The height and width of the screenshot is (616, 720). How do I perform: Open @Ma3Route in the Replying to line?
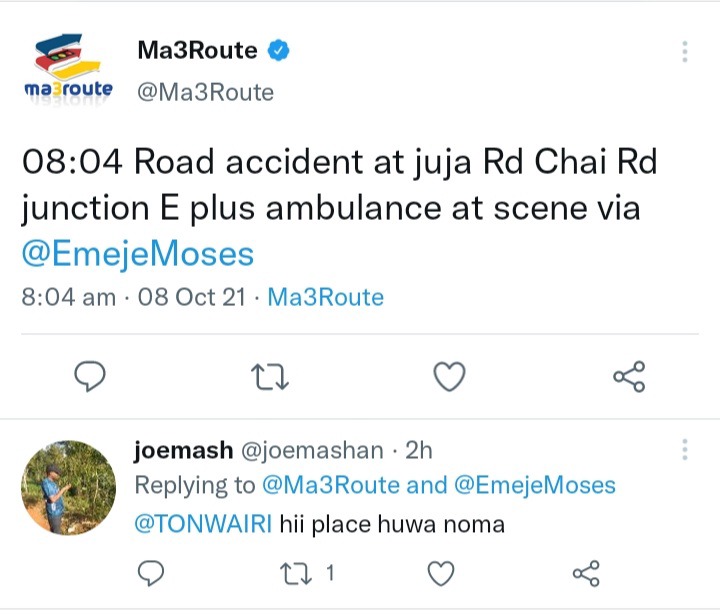point(331,485)
